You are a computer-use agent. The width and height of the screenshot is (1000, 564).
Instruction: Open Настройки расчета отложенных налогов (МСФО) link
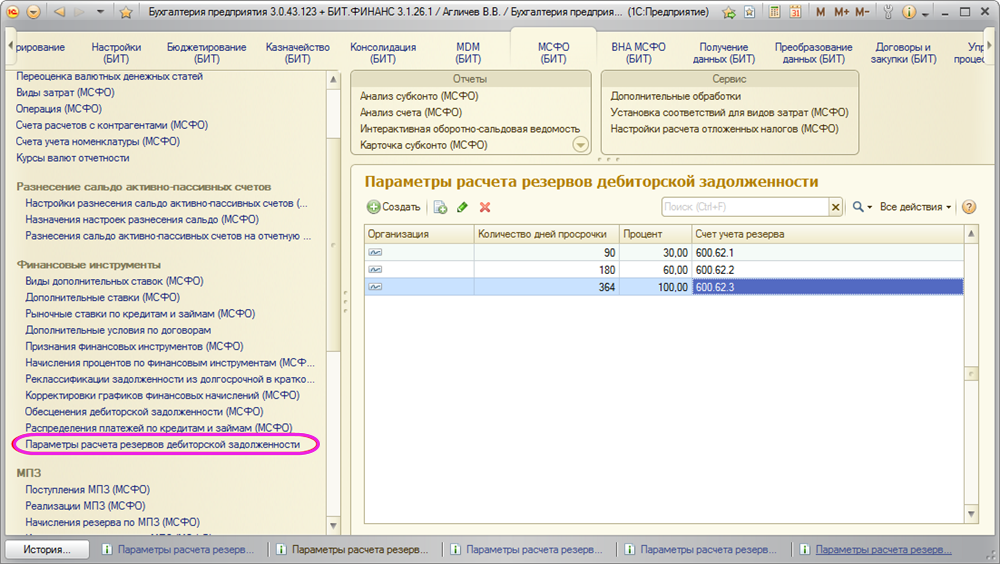(x=724, y=129)
